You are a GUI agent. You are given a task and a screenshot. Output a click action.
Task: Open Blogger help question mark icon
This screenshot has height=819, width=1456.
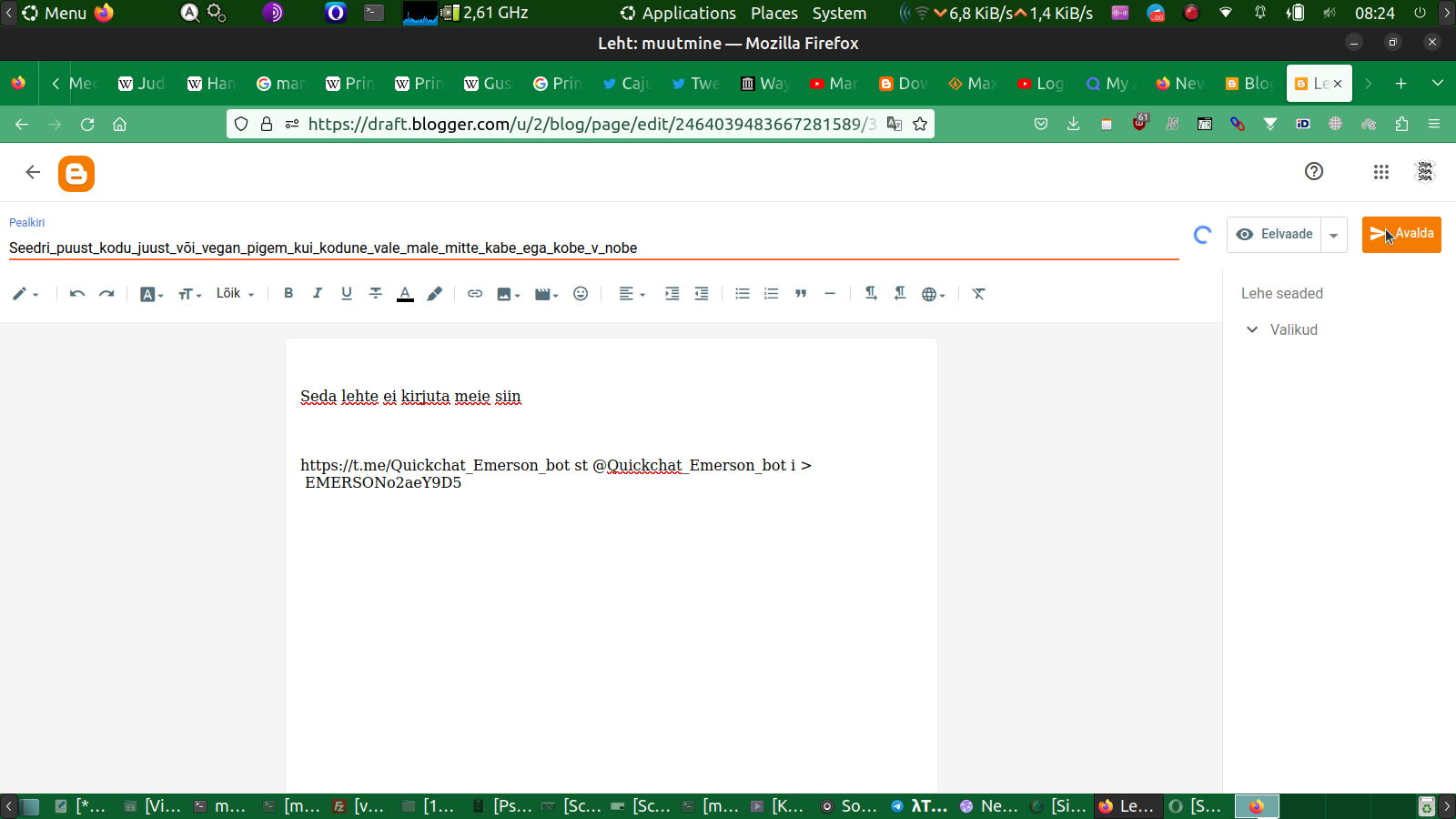[x=1314, y=171]
